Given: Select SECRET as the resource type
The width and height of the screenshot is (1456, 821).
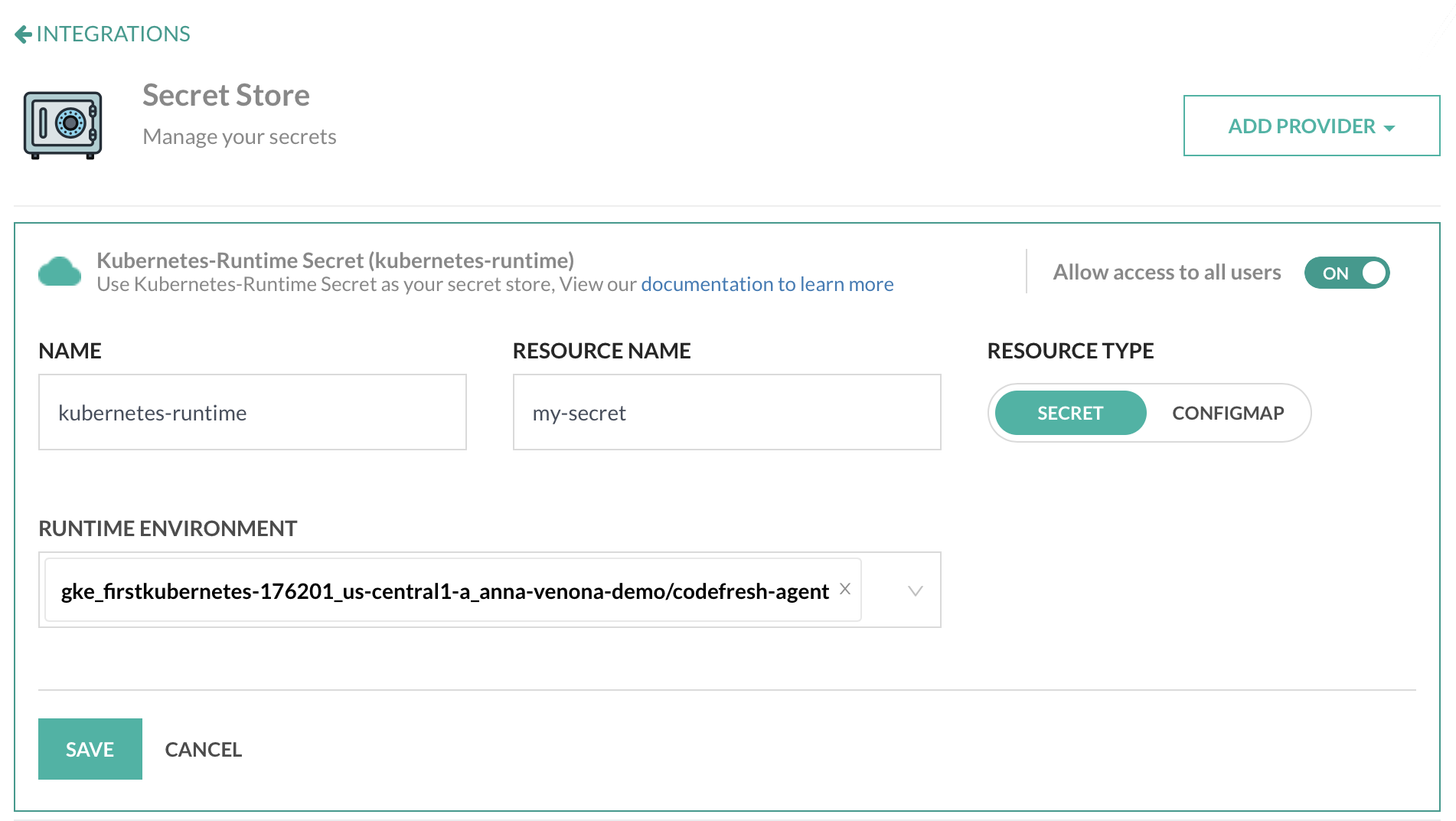Looking at the screenshot, I should (1069, 414).
